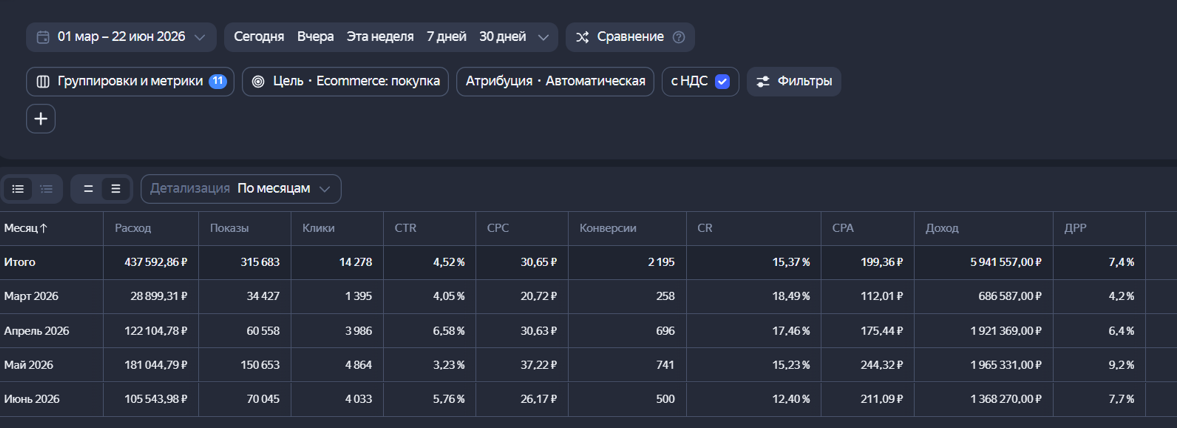Click the Доход column header
Viewport: 1177px width, 428px height.
942,228
